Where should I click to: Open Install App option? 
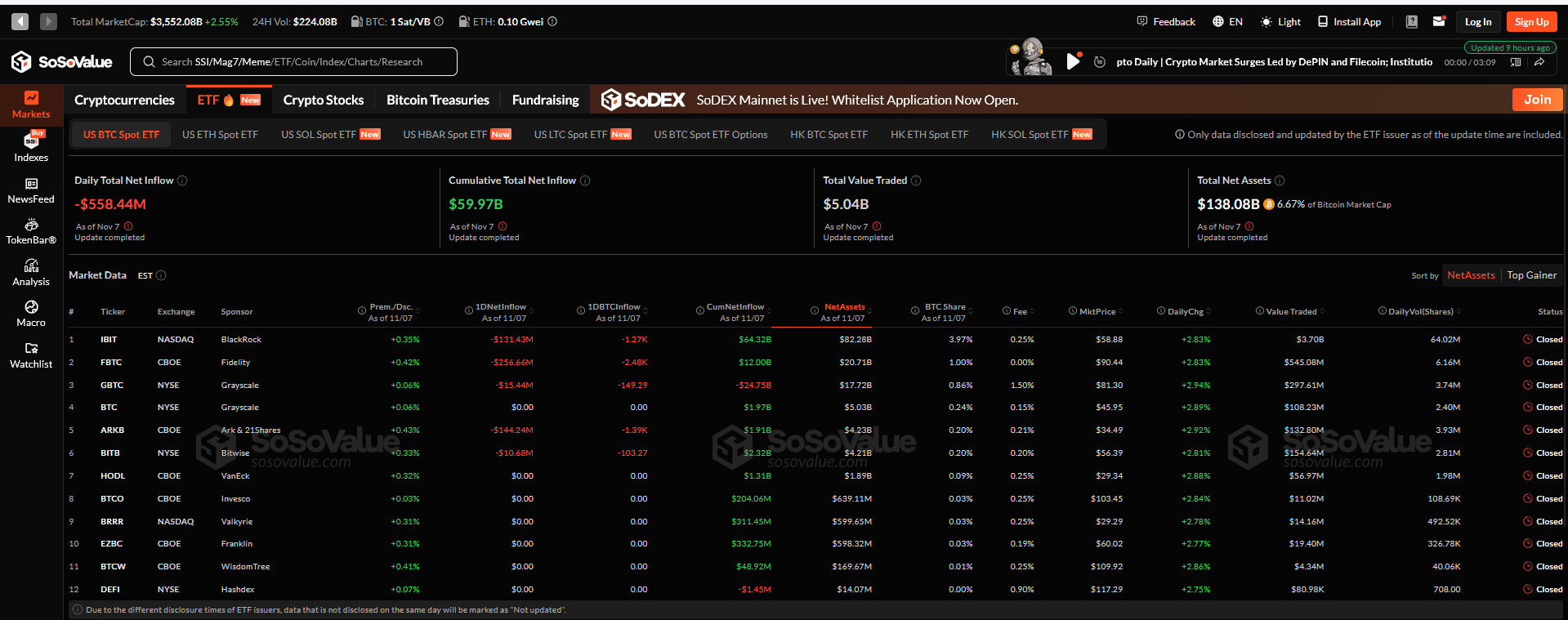coord(1349,21)
